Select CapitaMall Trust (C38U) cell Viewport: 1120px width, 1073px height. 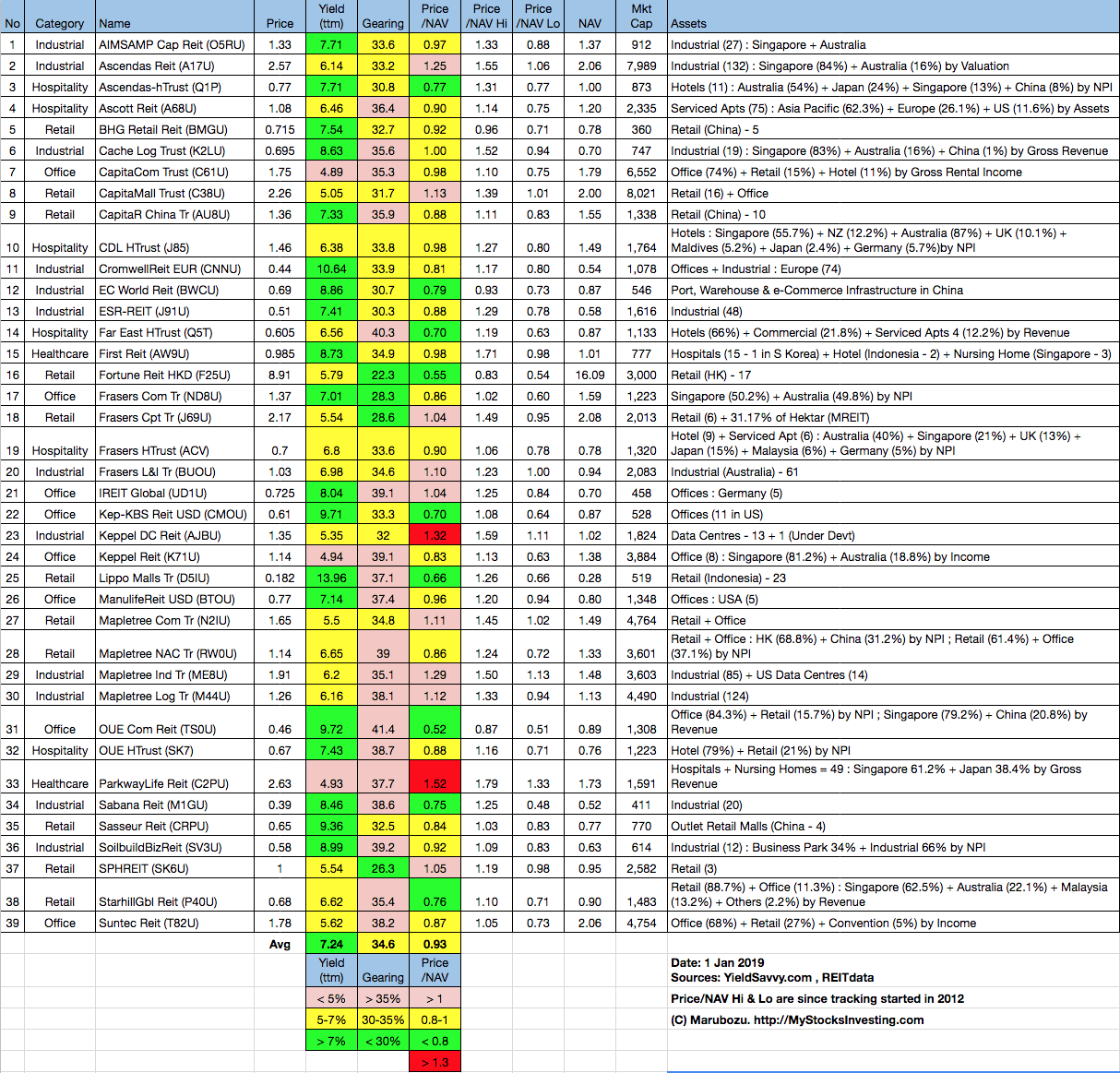tap(174, 193)
